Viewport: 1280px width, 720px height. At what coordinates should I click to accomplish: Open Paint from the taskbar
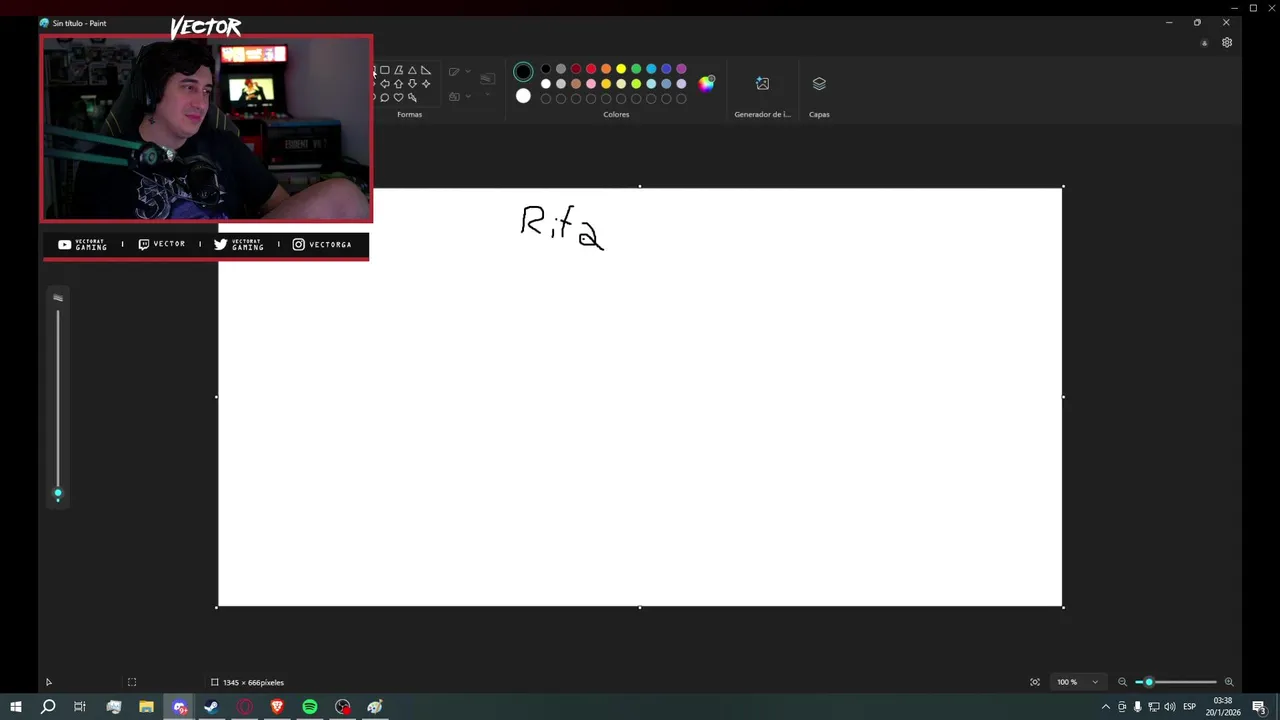point(375,707)
